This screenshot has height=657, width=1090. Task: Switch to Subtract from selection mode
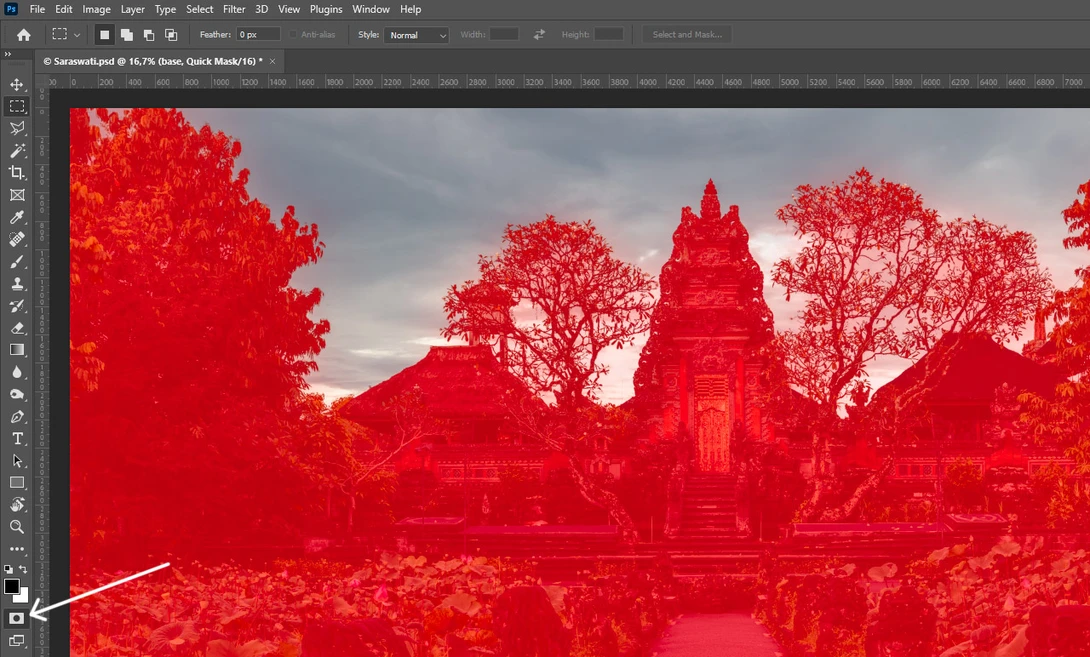150,34
